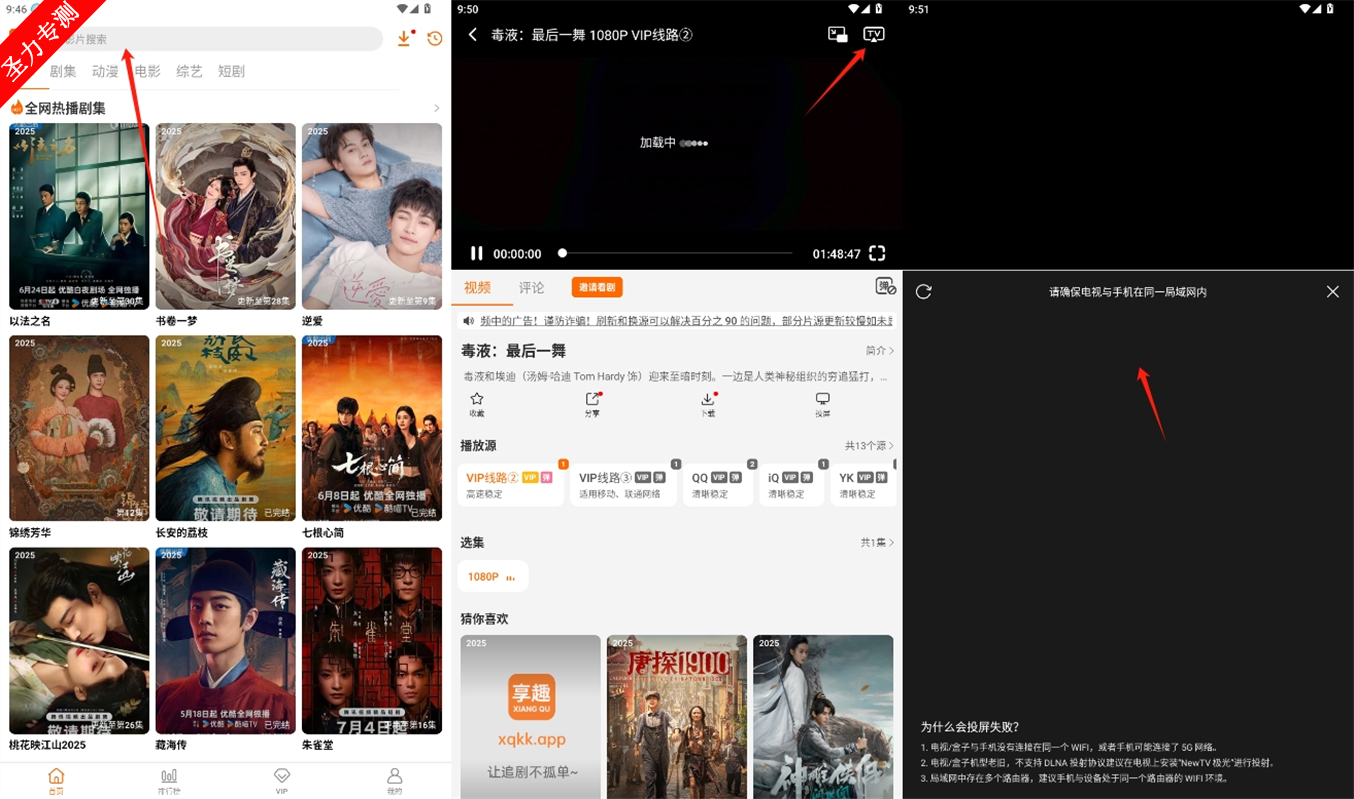The width and height of the screenshot is (1354, 799).
Task: Click the orange 邀请看剧 button
Action: [597, 288]
